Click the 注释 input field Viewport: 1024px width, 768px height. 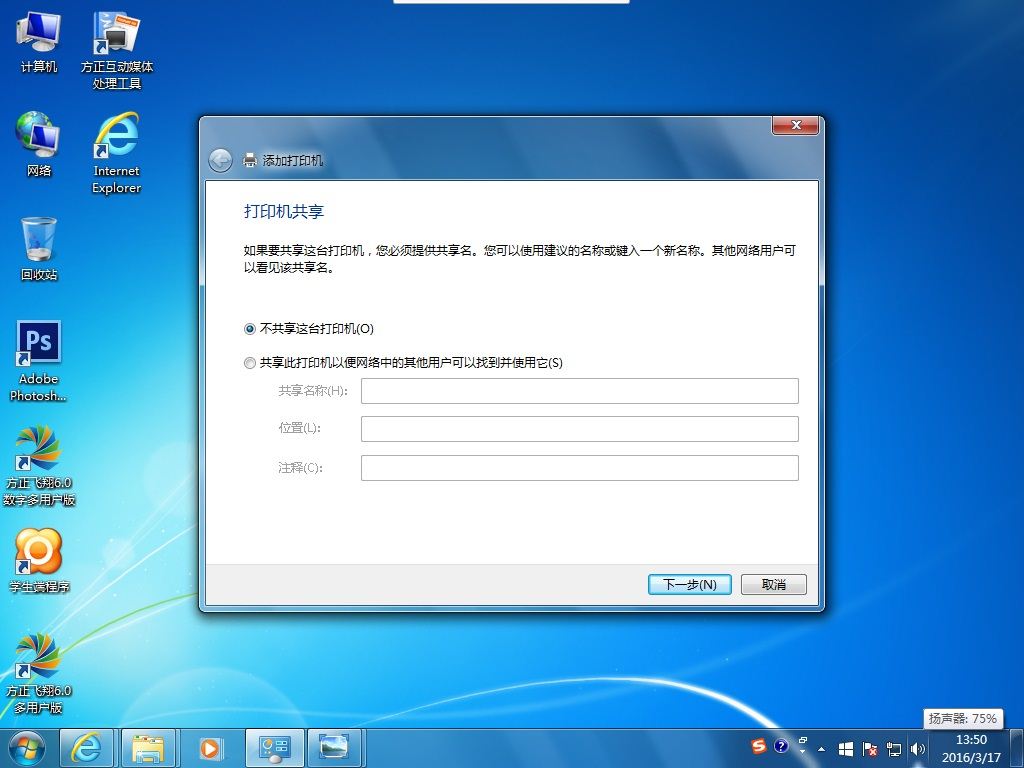[580, 468]
